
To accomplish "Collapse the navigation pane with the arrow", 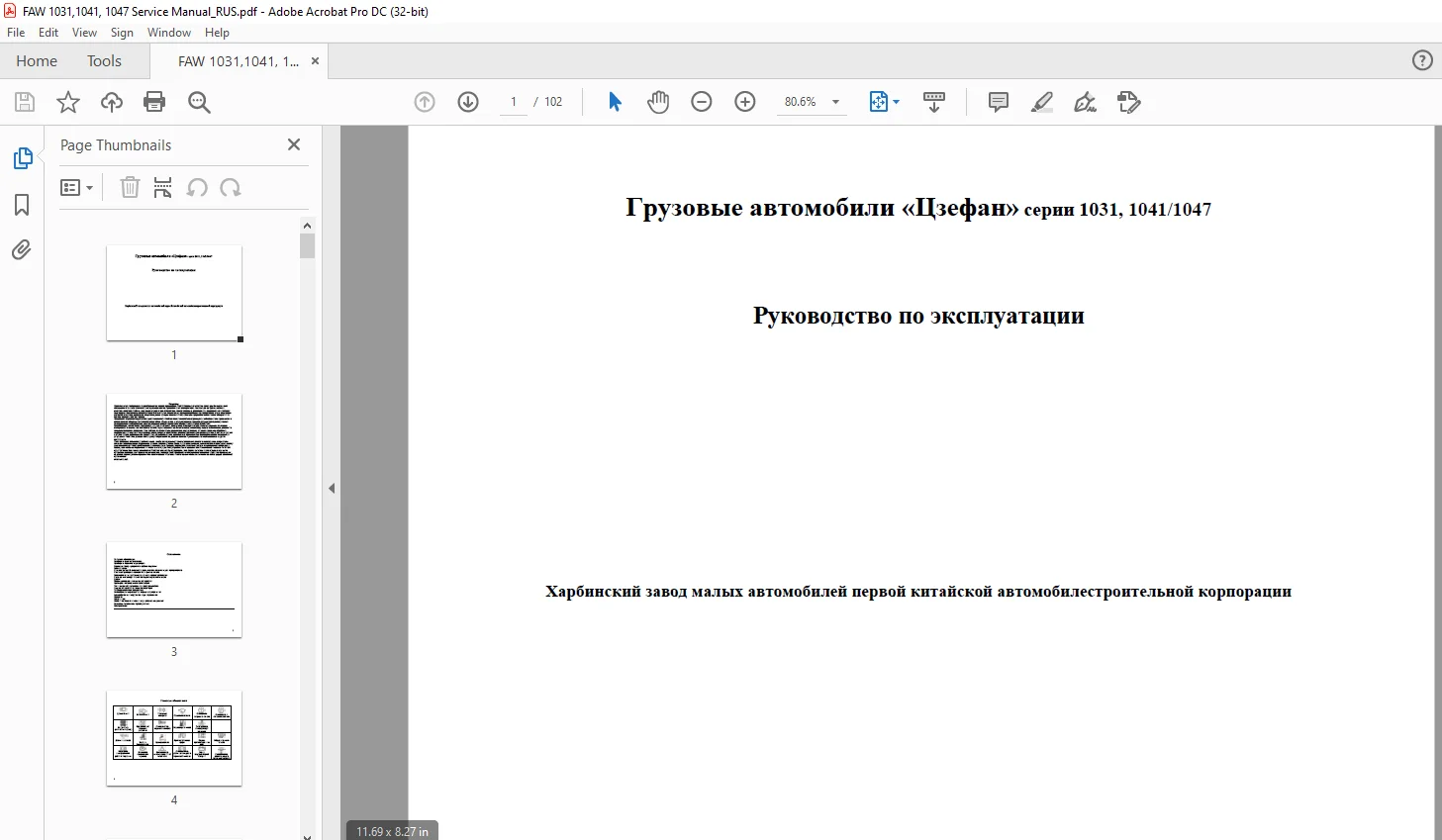I will pos(332,488).
